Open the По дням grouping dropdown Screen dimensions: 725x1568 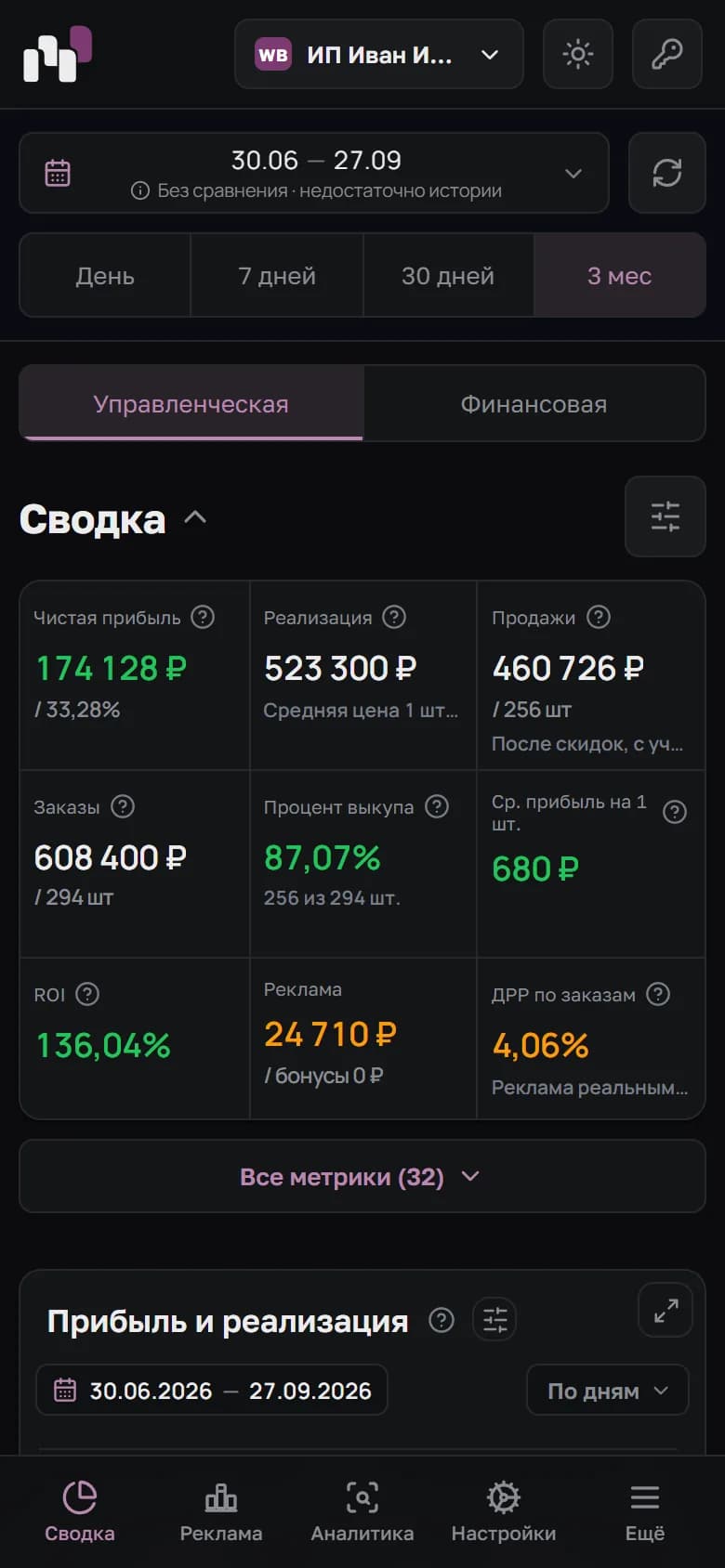coord(607,1390)
